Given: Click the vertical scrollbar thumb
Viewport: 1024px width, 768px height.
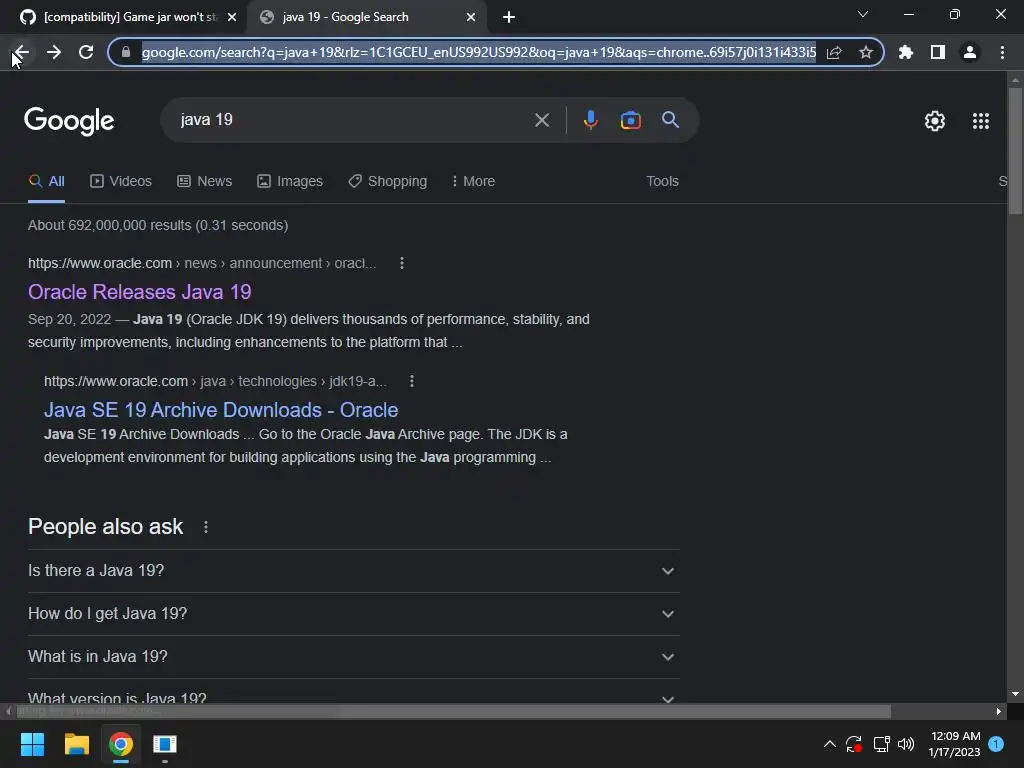Looking at the screenshot, I should (x=1015, y=150).
